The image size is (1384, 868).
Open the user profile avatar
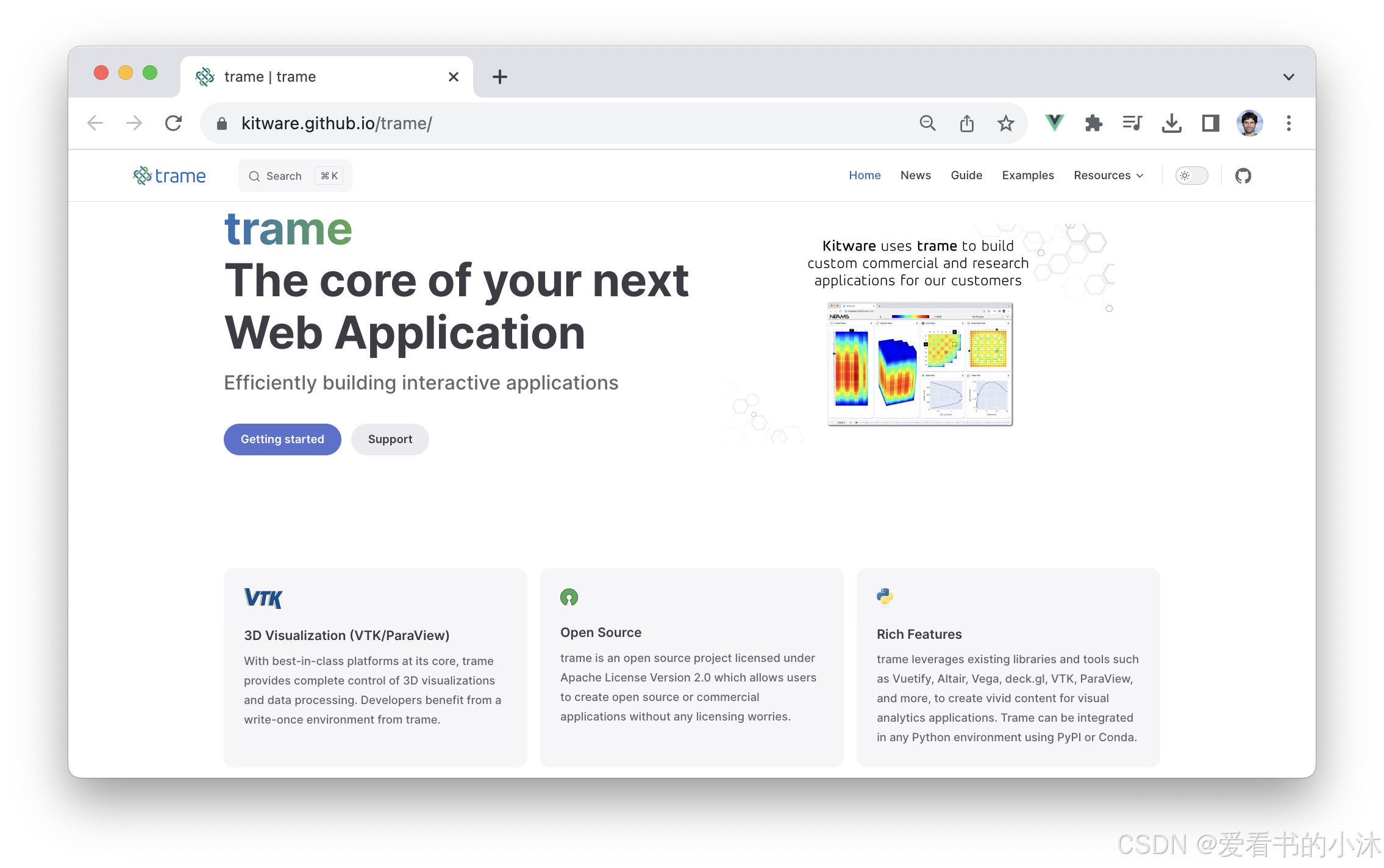(1249, 124)
